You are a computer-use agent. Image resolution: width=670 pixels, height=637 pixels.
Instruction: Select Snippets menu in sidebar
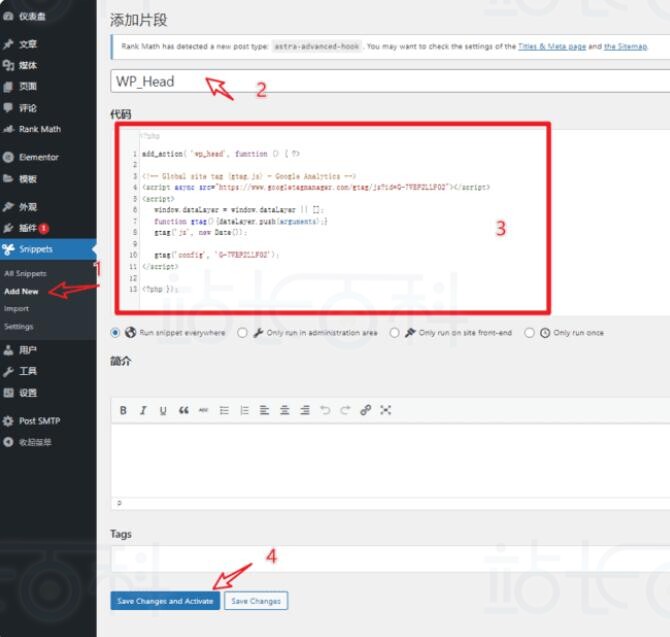pyautogui.click(x=48, y=249)
